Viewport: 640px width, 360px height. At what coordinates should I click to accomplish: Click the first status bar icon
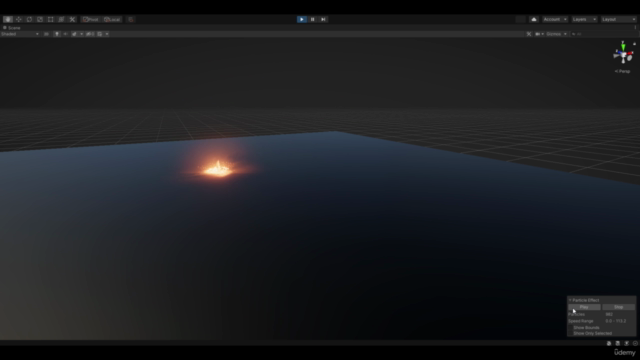(x=609, y=343)
